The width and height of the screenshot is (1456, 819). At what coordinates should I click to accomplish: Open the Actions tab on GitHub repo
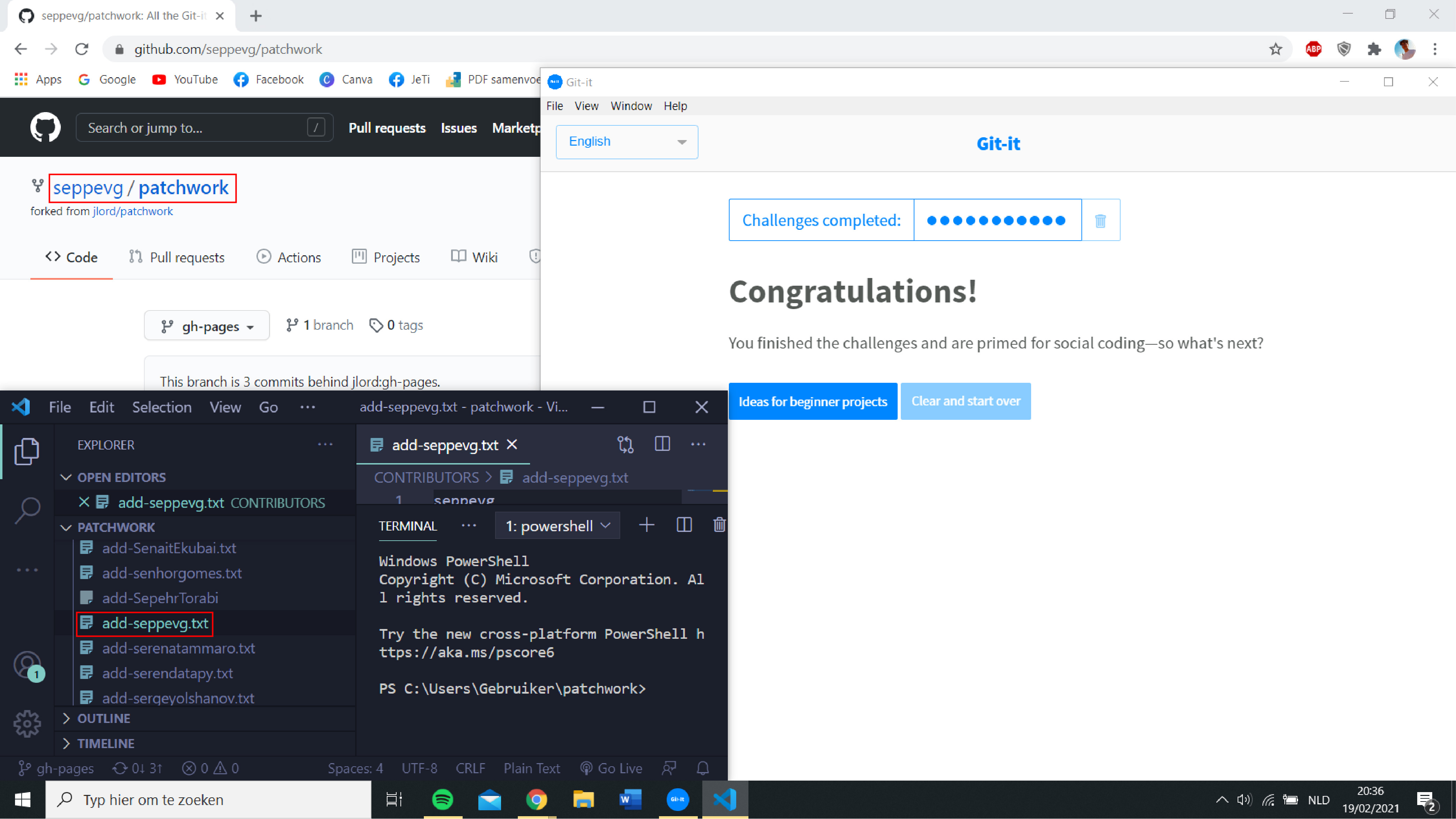pyautogui.click(x=289, y=257)
